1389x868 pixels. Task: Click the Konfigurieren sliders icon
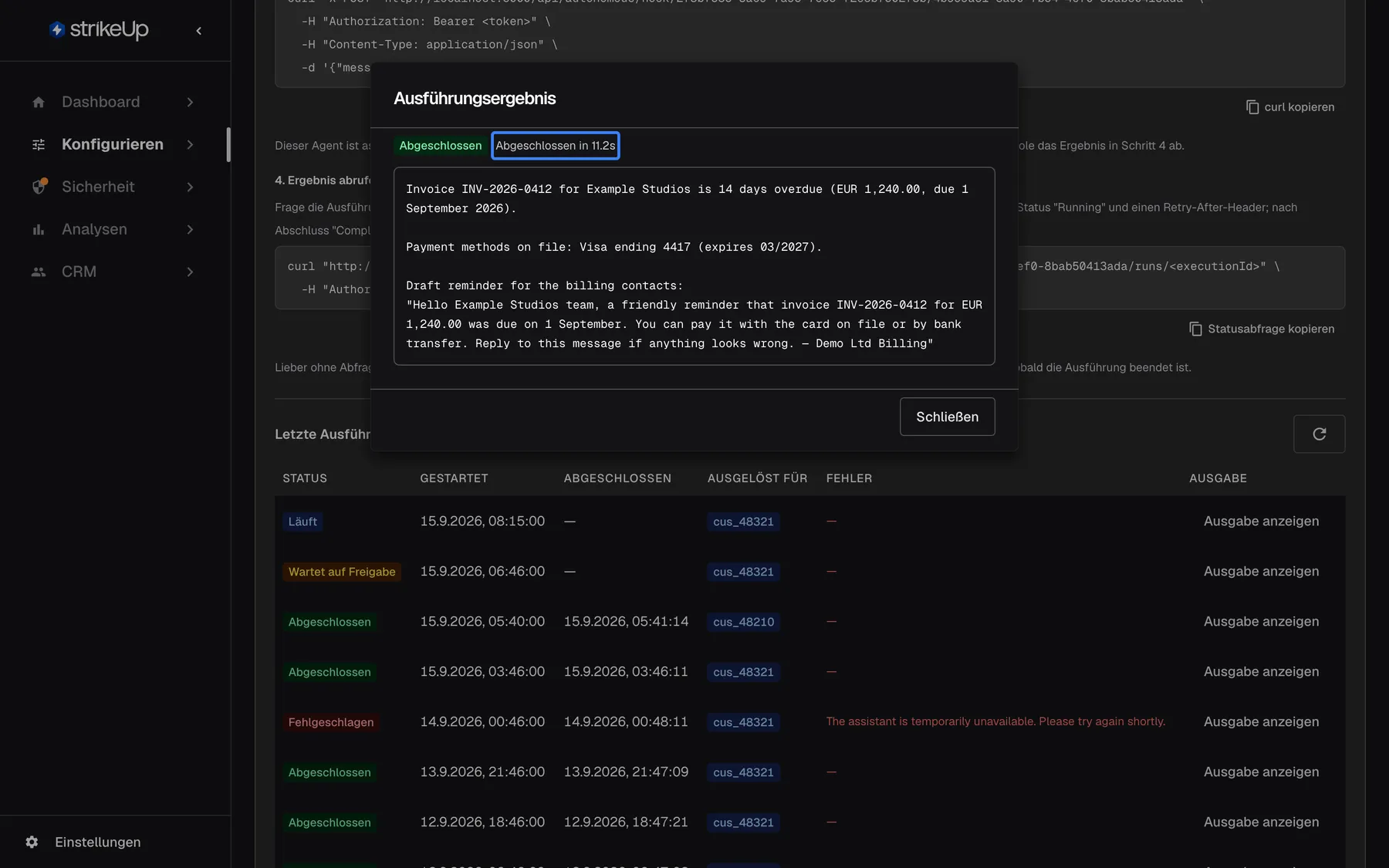(39, 144)
